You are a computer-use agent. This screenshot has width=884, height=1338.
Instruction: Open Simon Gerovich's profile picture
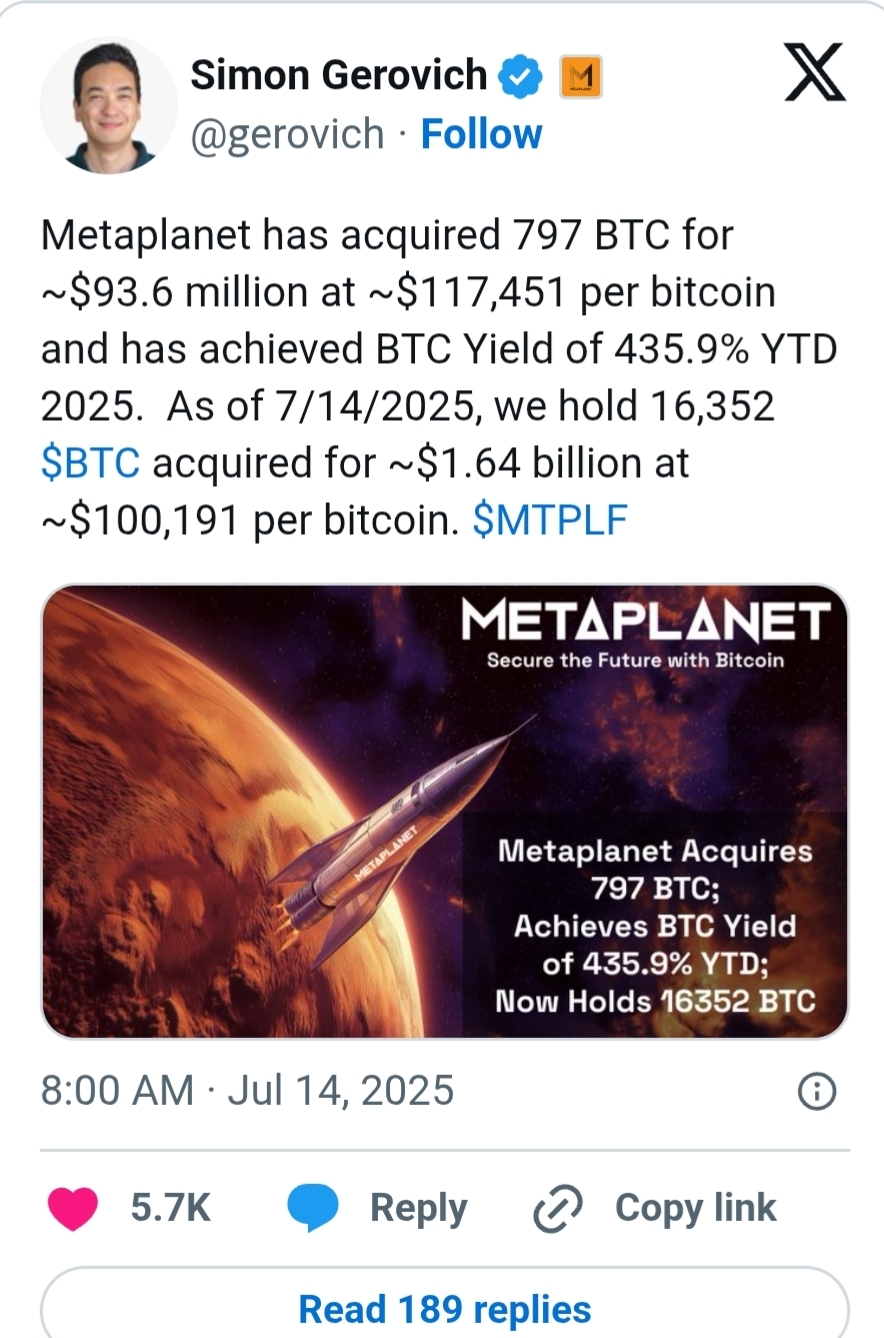click(x=108, y=105)
